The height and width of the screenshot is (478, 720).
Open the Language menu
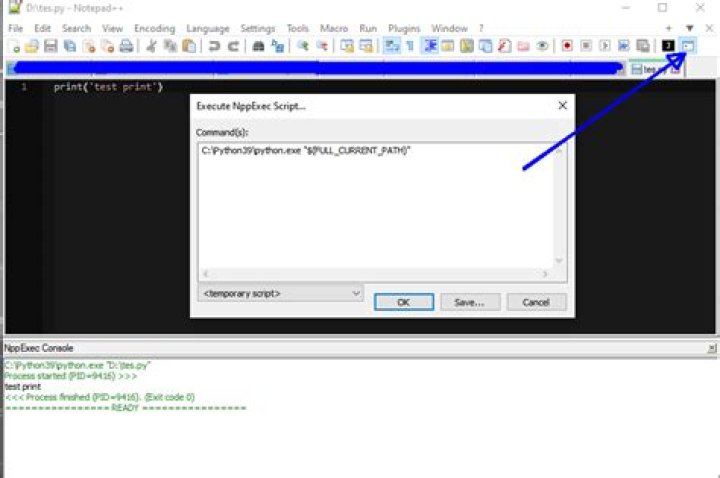(208, 28)
